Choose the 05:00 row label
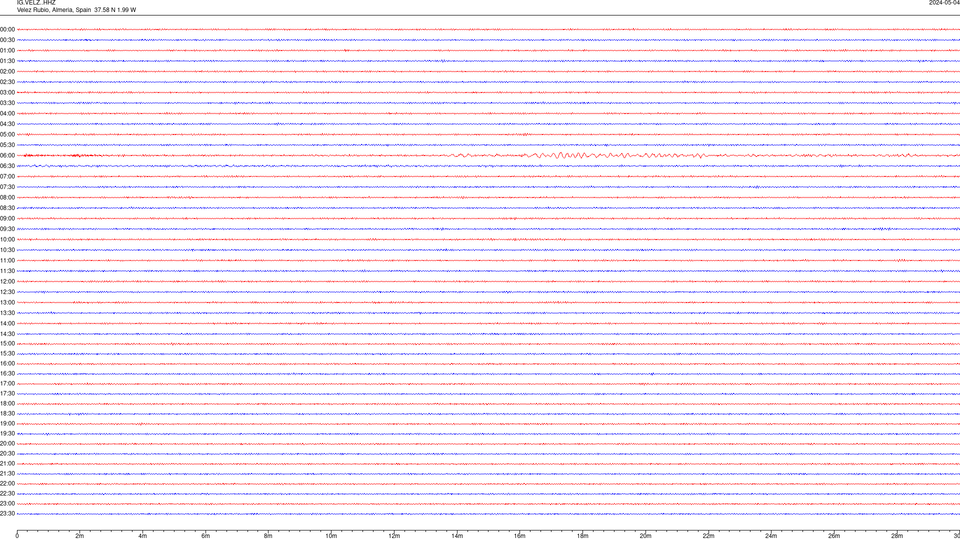This screenshot has height=540, width=960. click(x=7, y=135)
